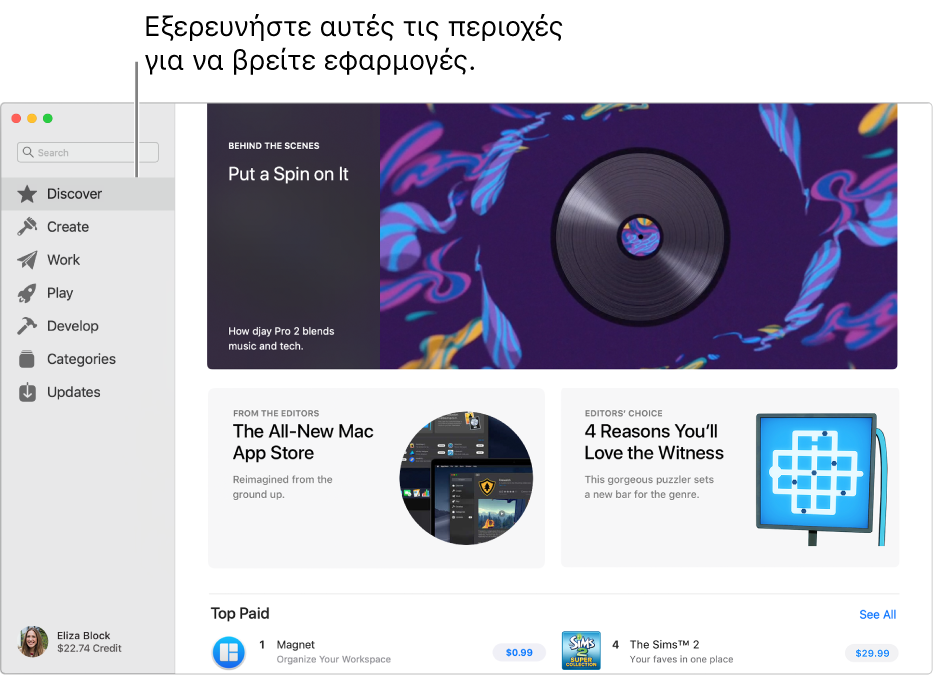Screen dimensions: 934x675
Task: Select the Discover sidebar tab
Action: (x=88, y=194)
